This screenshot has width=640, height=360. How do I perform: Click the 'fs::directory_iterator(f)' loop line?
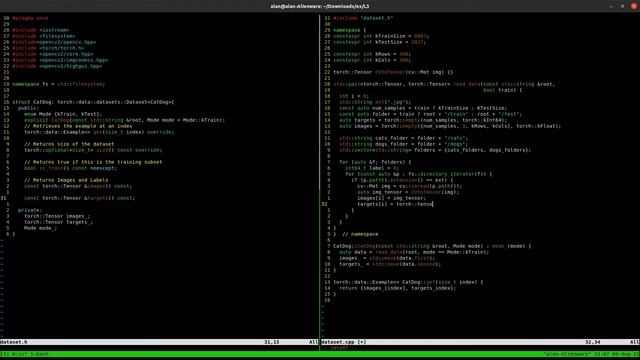coord(419,174)
